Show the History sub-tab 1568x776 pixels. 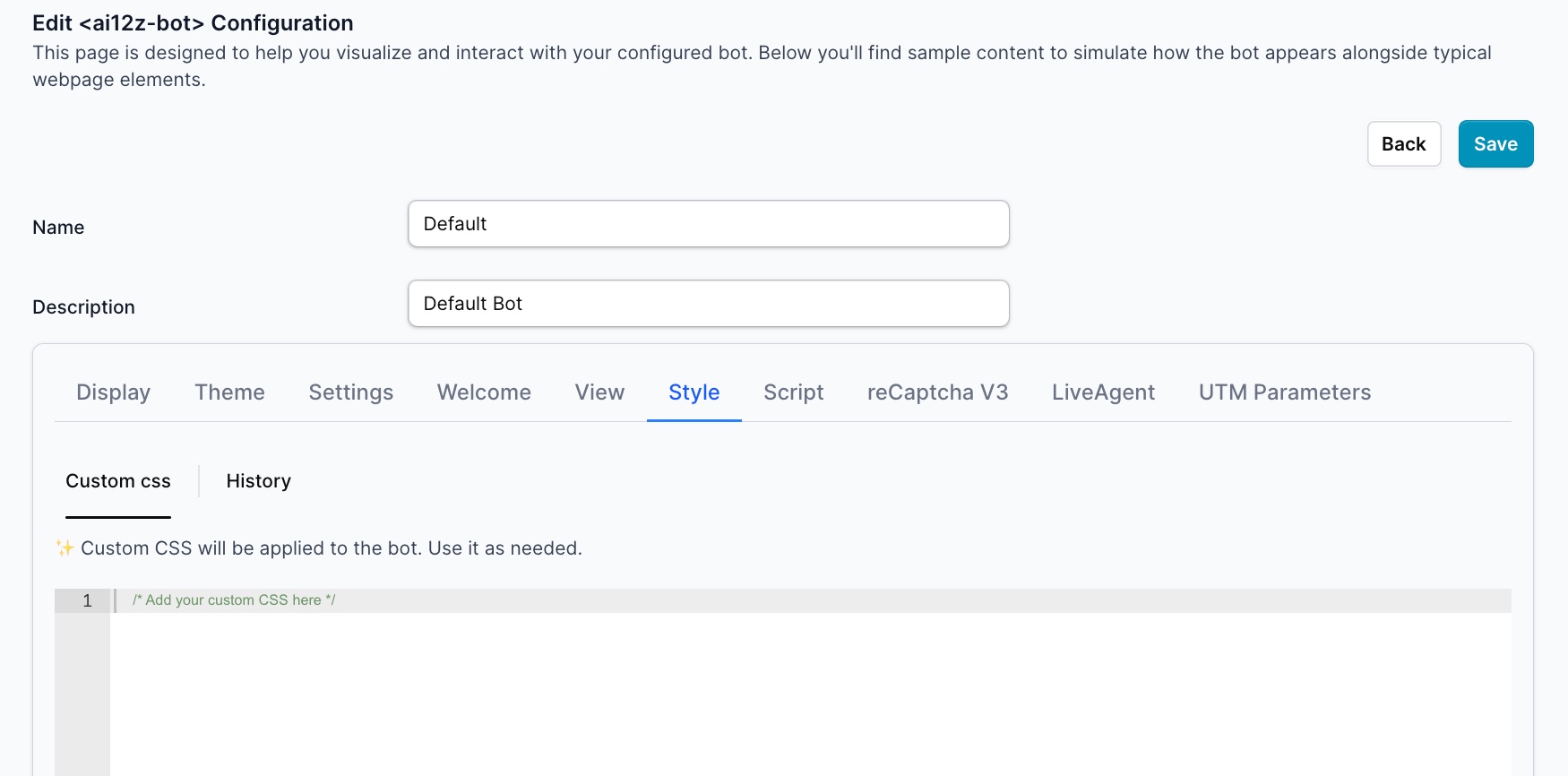(x=258, y=481)
